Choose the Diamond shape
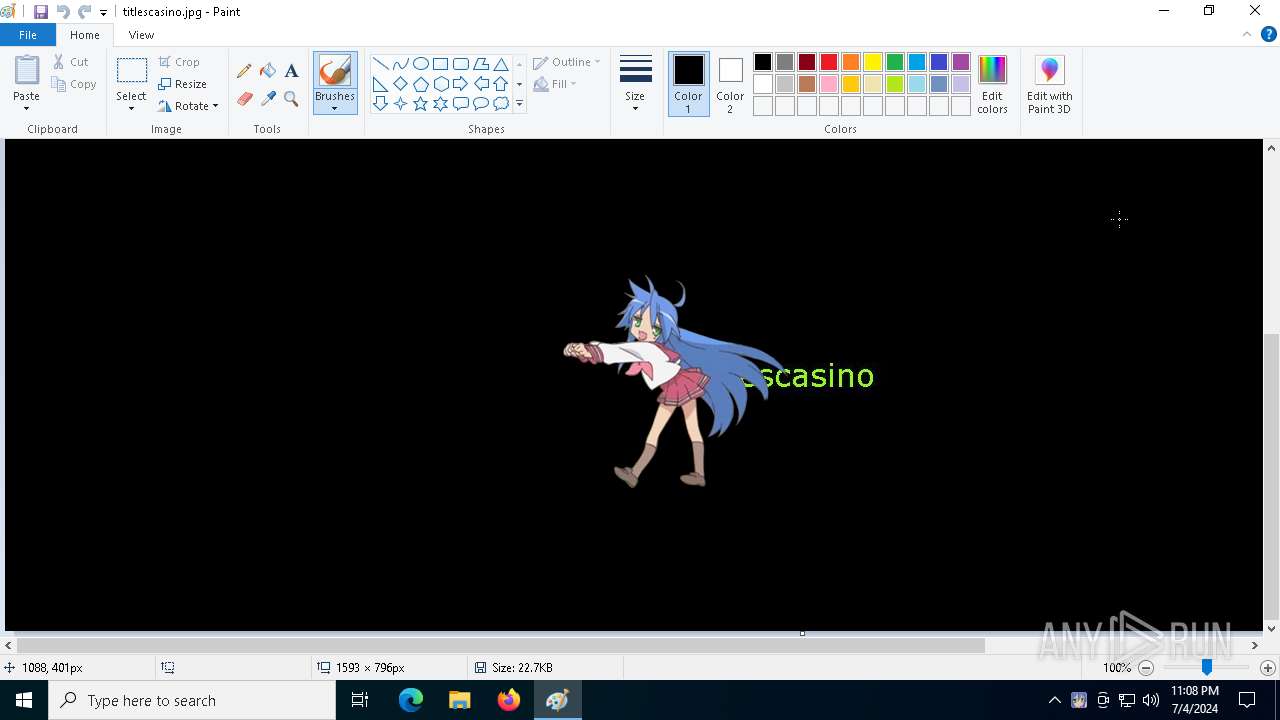1280x720 pixels. point(401,84)
